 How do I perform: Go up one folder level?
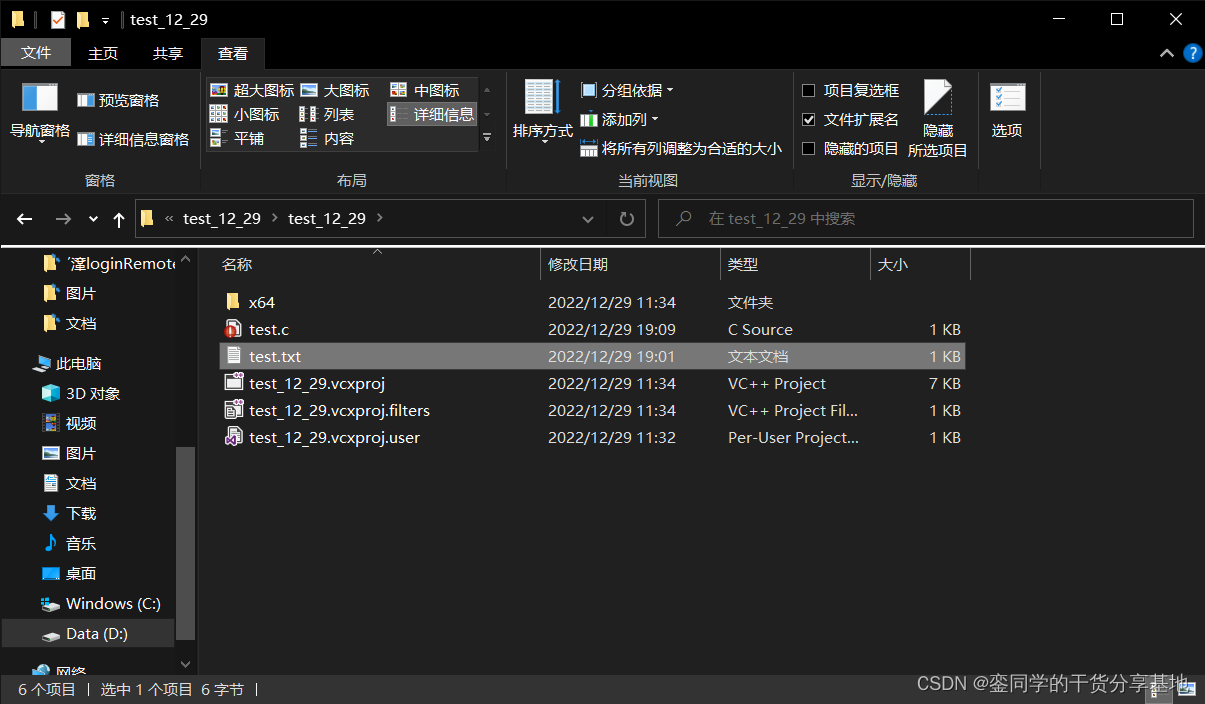click(x=119, y=219)
